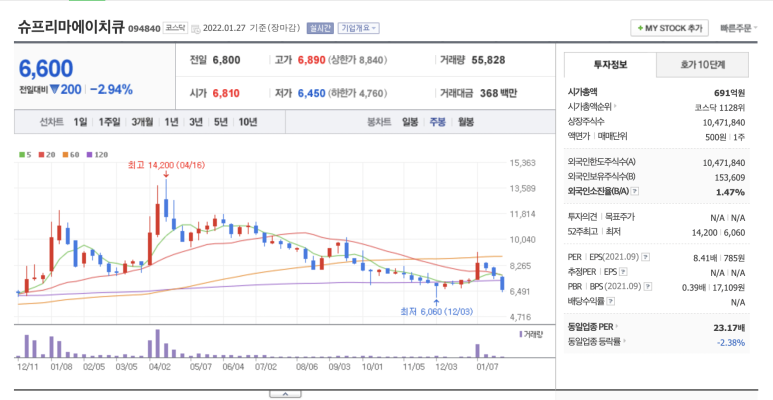Click the 동일업종 PER value 23.17배
Screen dimensions: 773x400
pyautogui.click(x=729, y=327)
